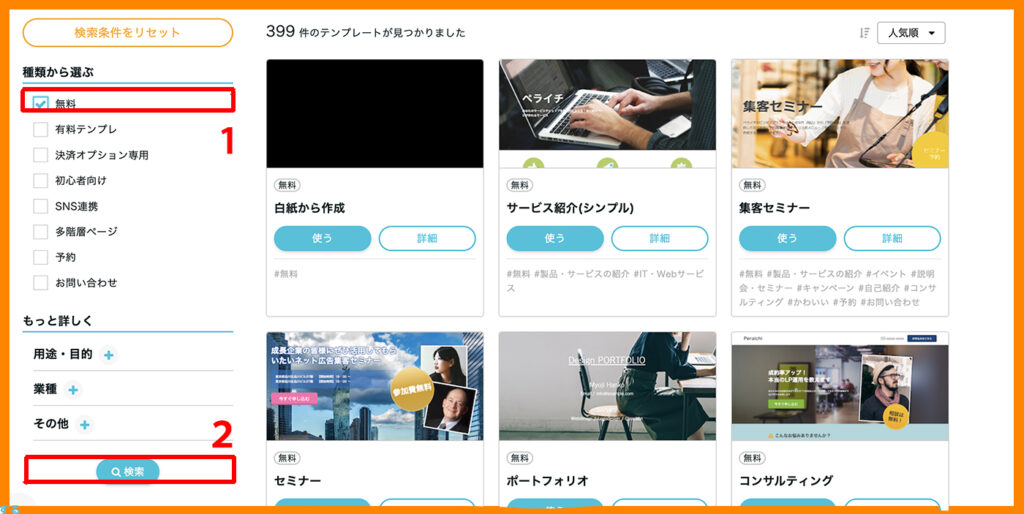Expand 用途・目的 with its plus icon
1024x514 pixels.
pos(109,355)
